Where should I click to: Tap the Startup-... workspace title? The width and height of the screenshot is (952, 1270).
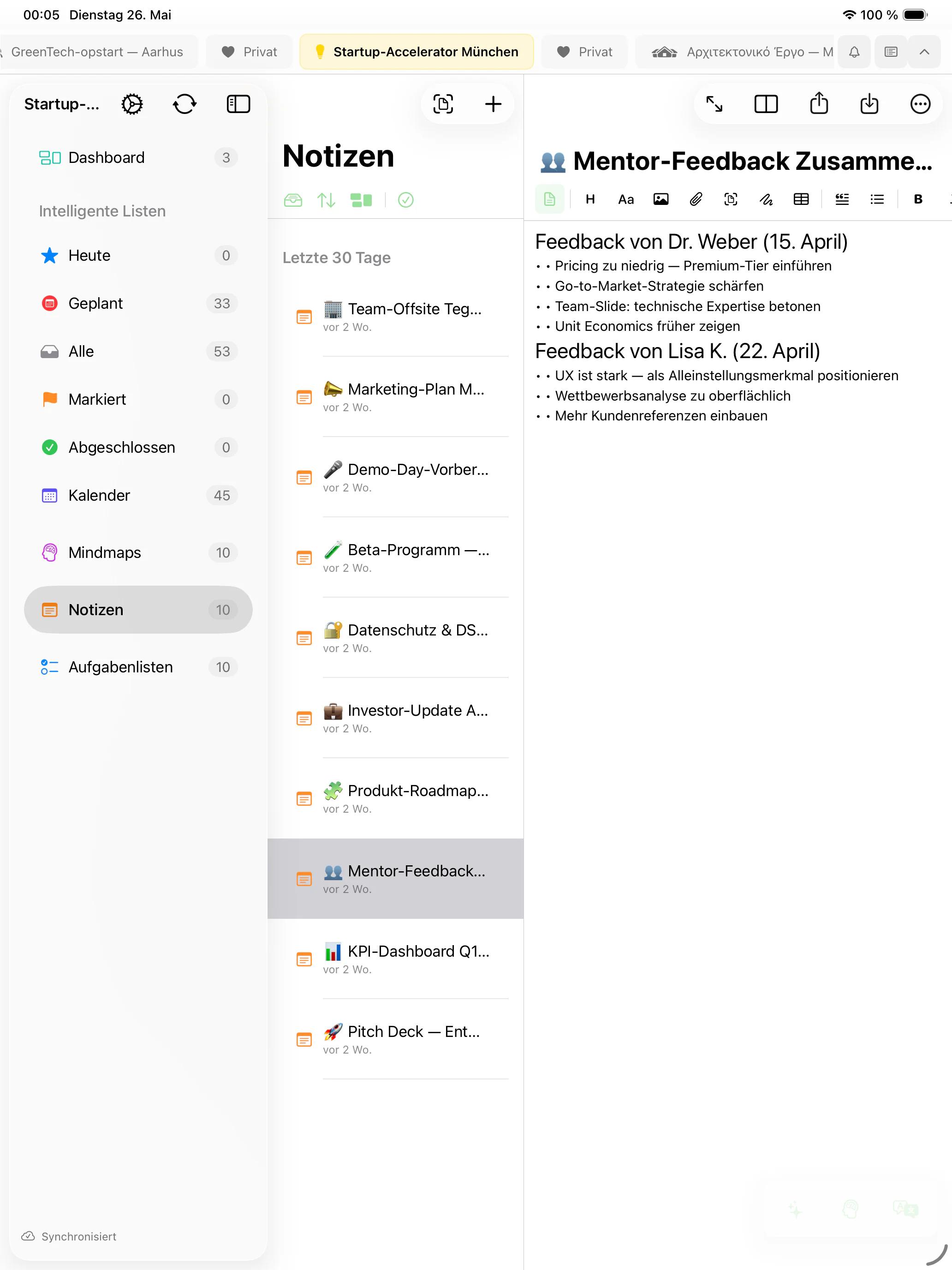tap(62, 104)
